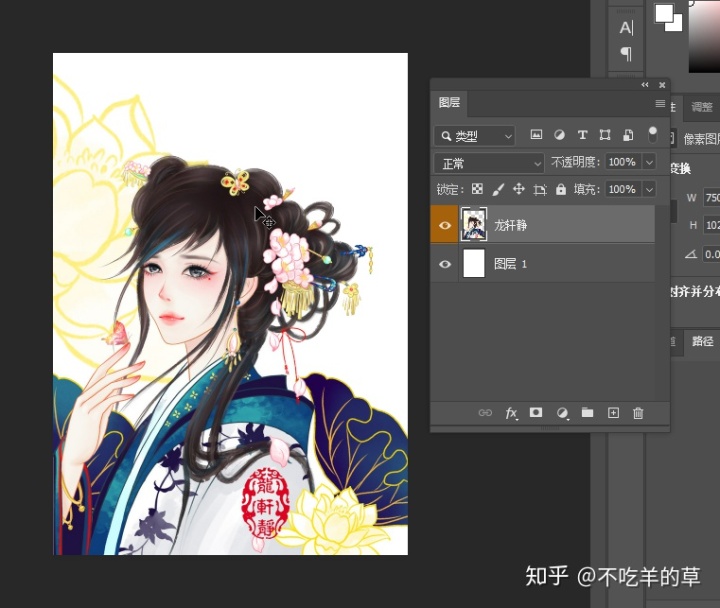
Task: Click the angle icon in properties
Action: [691, 253]
